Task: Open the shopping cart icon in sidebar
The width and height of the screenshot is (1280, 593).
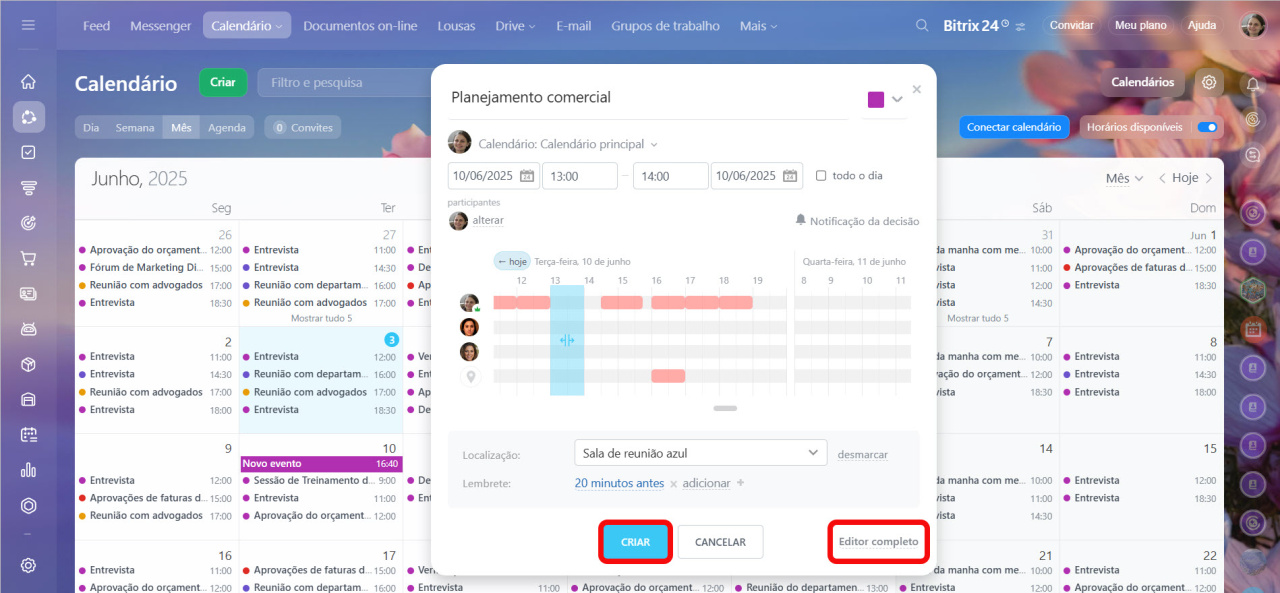Action: click(28, 258)
